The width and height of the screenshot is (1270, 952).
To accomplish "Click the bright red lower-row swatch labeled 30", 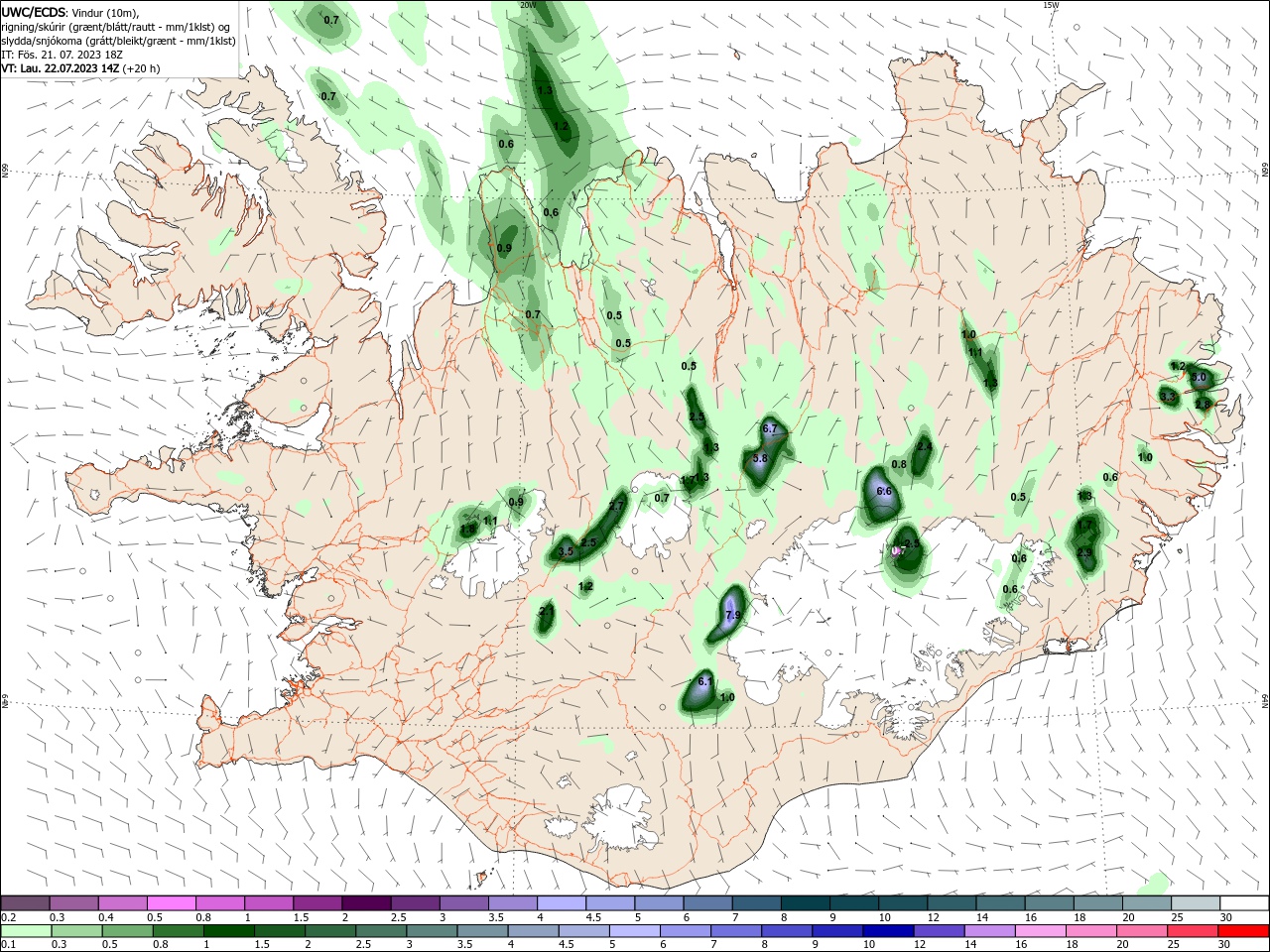I will pyautogui.click(x=1243, y=931).
